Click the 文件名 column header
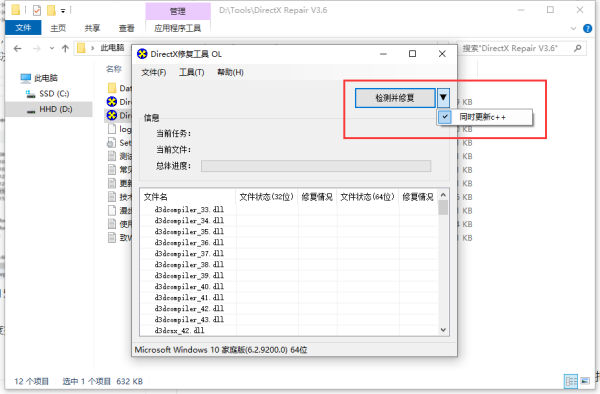The height and width of the screenshot is (394, 600). 188,197
